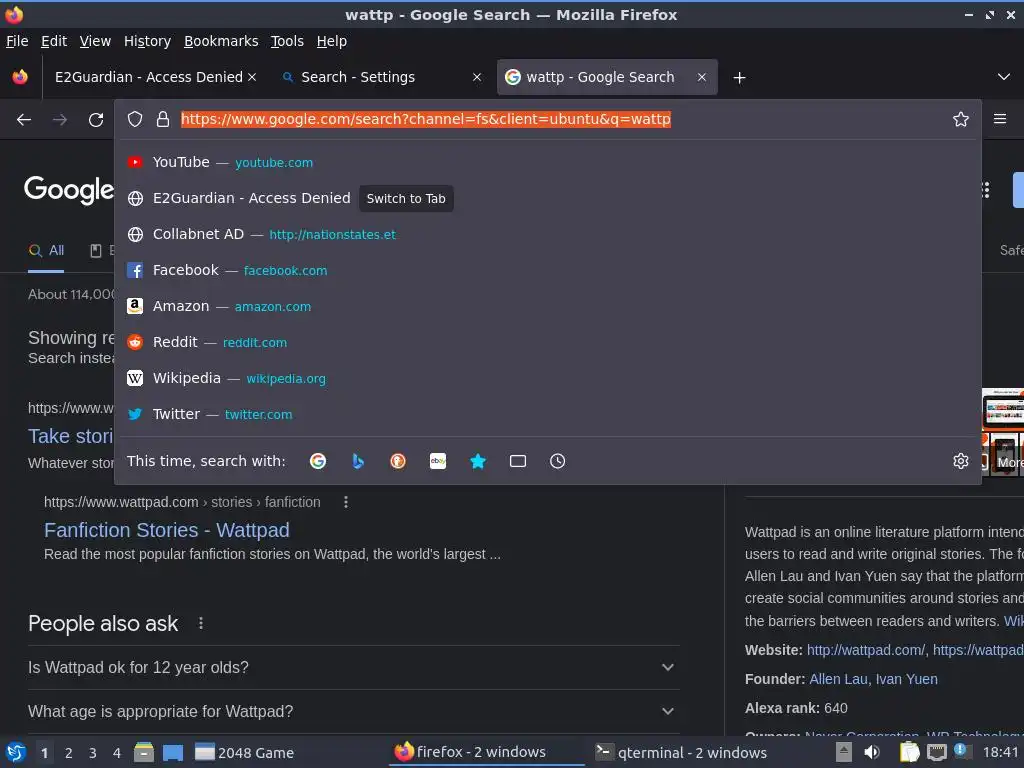Open the History menu

point(147,41)
